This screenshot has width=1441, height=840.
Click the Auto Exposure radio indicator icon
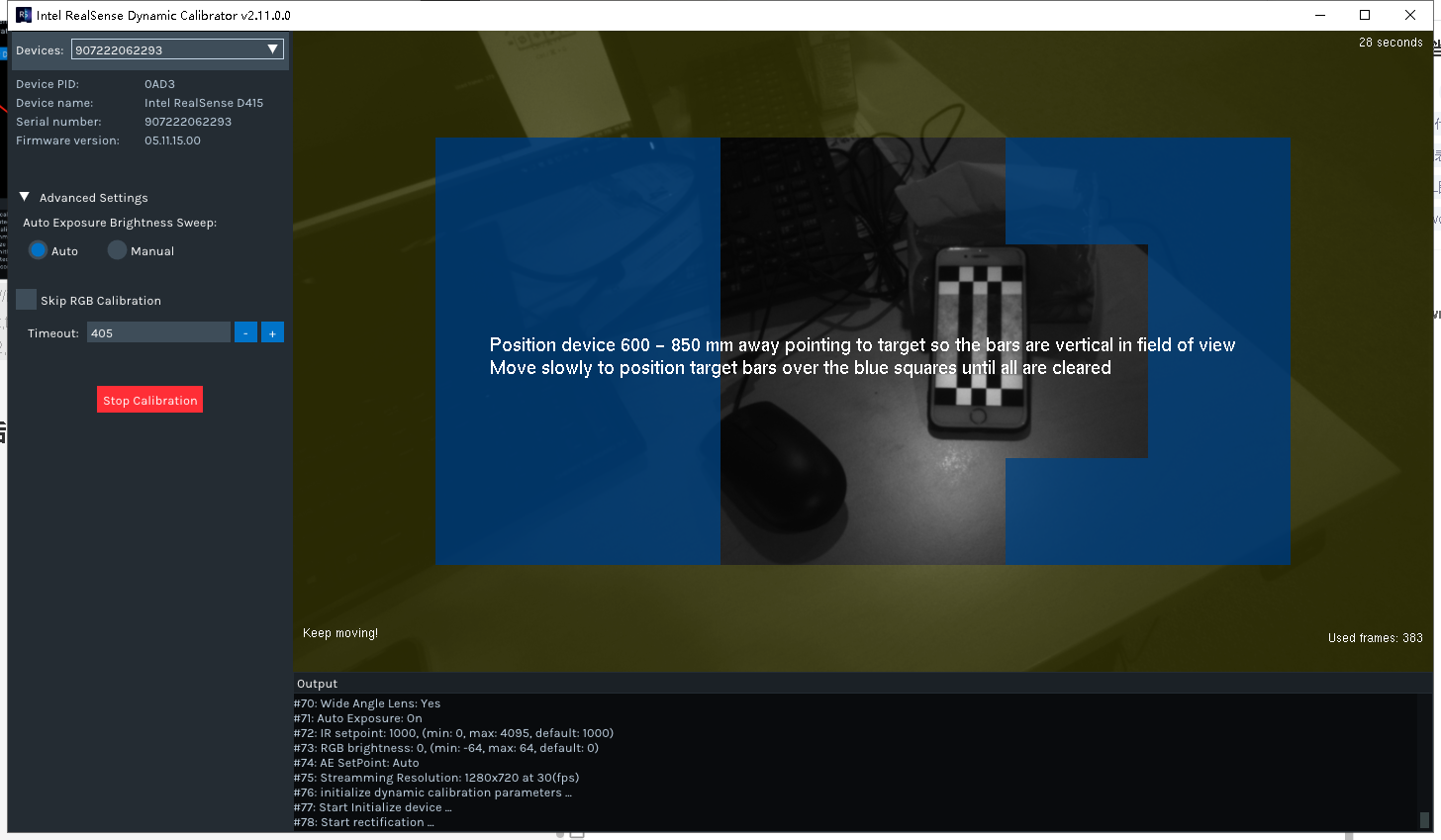point(36,250)
